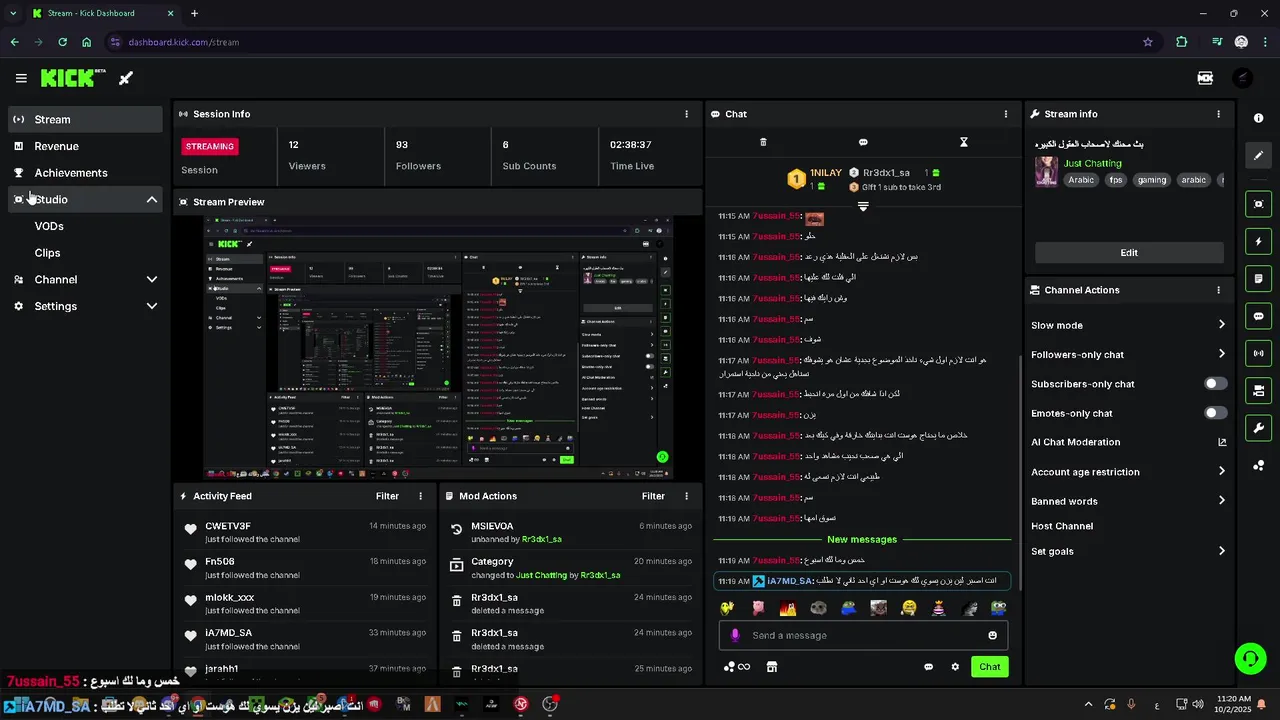Click the Stream Preview thumbnail
1280x720 pixels.
click(438, 348)
